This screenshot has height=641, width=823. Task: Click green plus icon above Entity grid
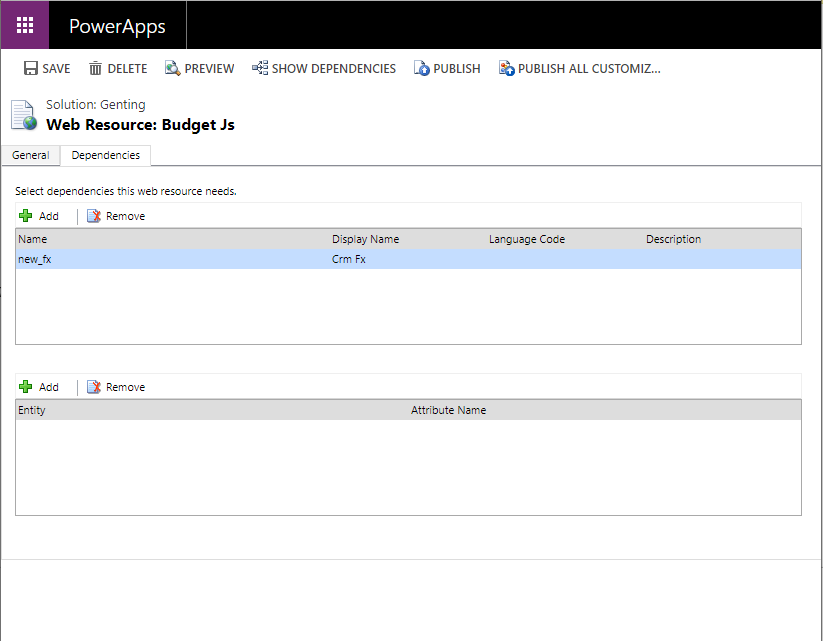[25, 387]
